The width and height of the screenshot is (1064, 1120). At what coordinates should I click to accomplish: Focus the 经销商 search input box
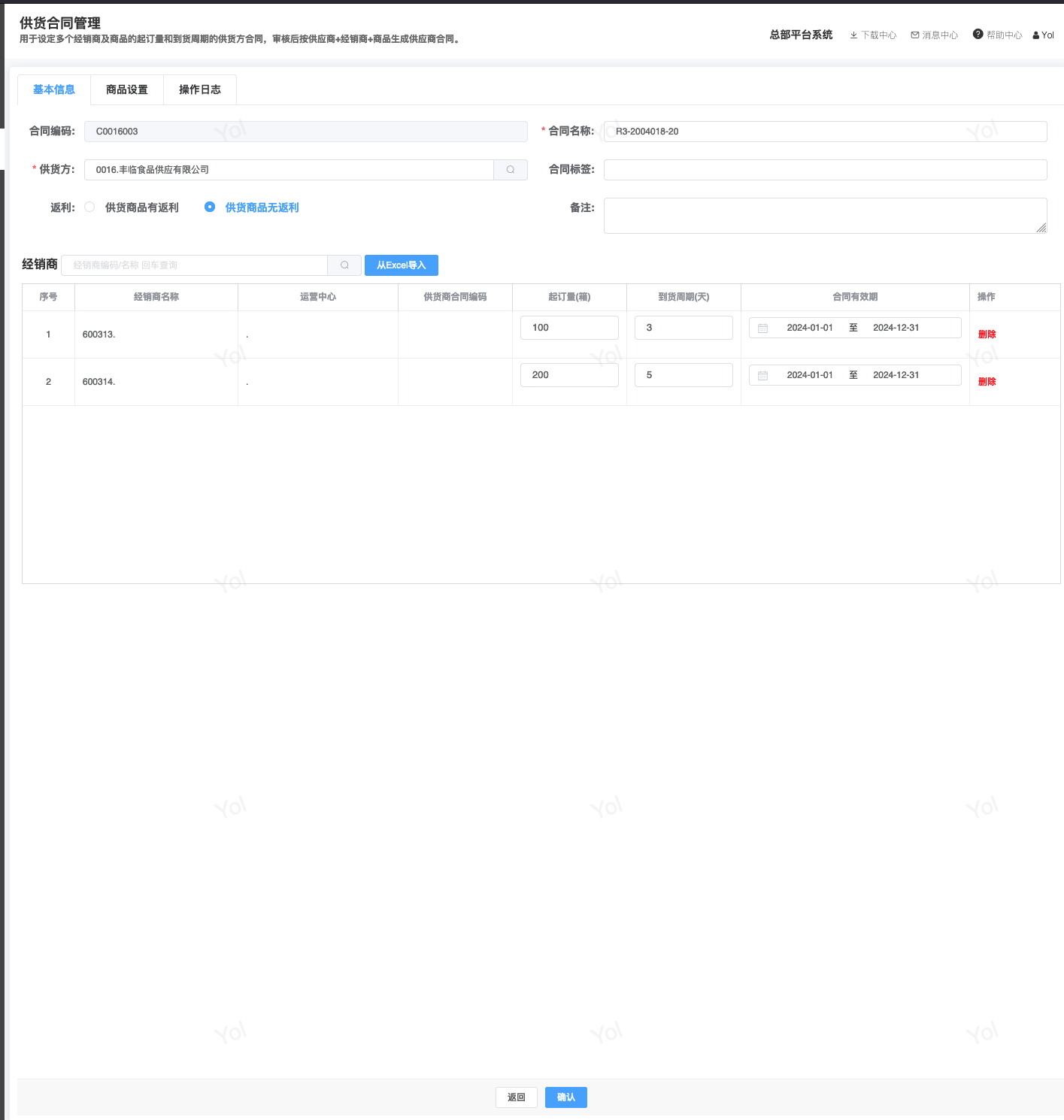(195, 265)
